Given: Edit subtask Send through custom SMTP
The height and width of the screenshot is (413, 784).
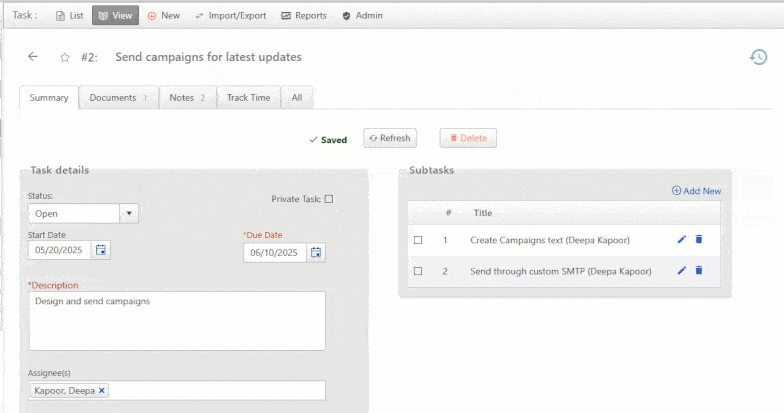Looking at the screenshot, I should [681, 270].
